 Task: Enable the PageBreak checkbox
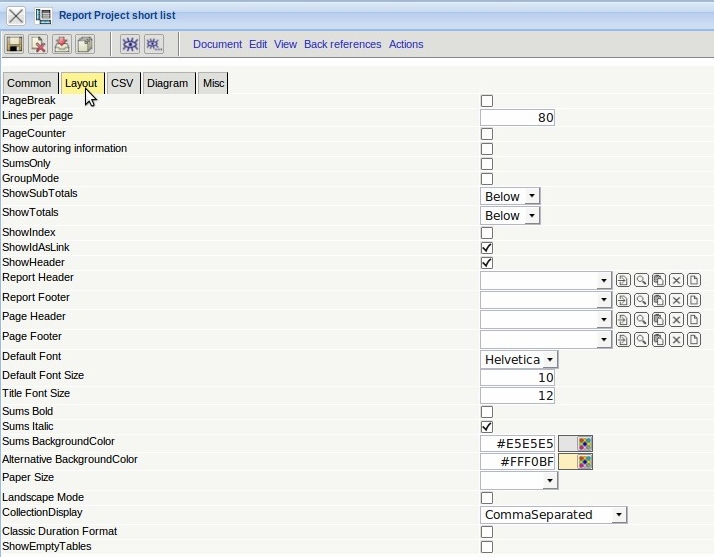487,101
